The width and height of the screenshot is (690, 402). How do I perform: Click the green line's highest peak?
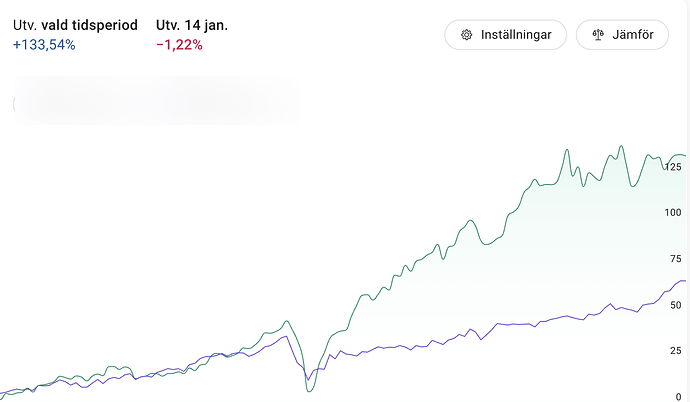coord(621,146)
